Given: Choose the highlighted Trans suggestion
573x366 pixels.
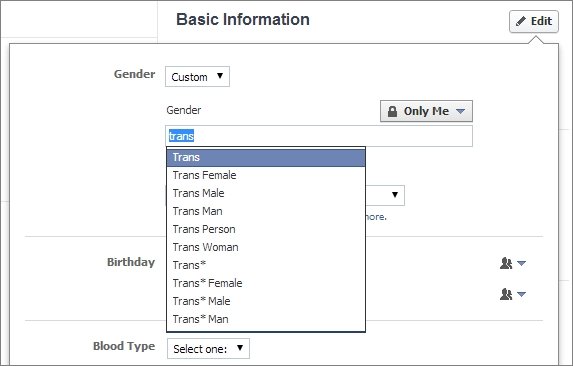Looking at the screenshot, I should click(x=266, y=157).
